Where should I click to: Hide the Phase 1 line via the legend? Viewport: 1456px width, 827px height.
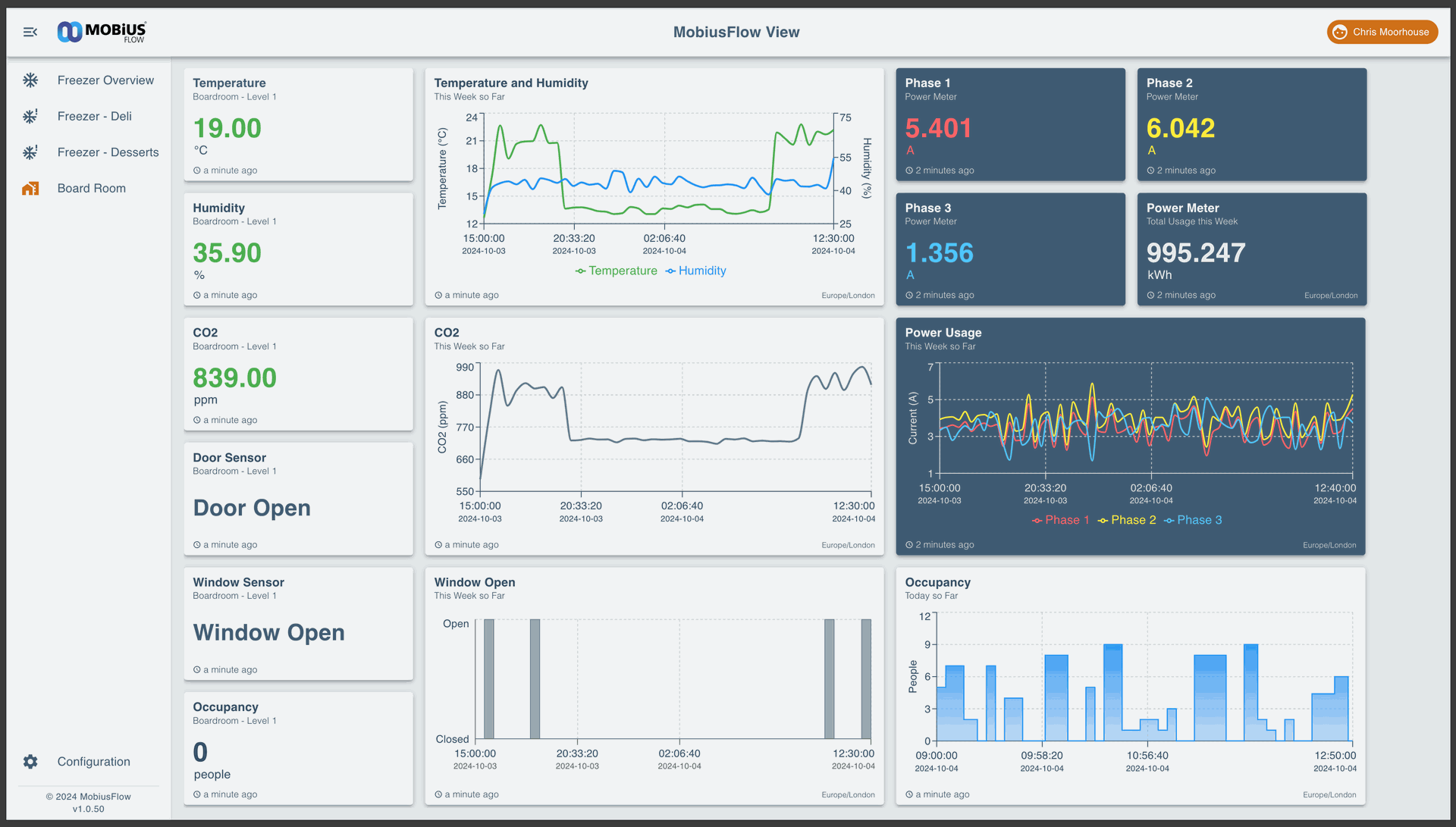(1060, 521)
